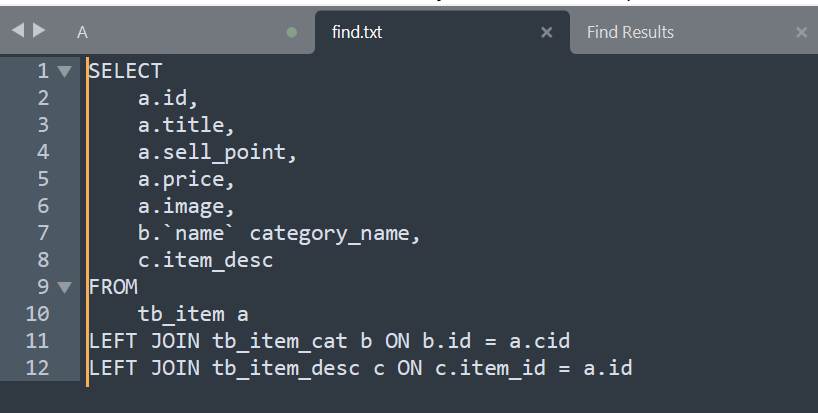Place cursor in a.sell_point text
This screenshot has height=413, width=818.
(x=217, y=152)
